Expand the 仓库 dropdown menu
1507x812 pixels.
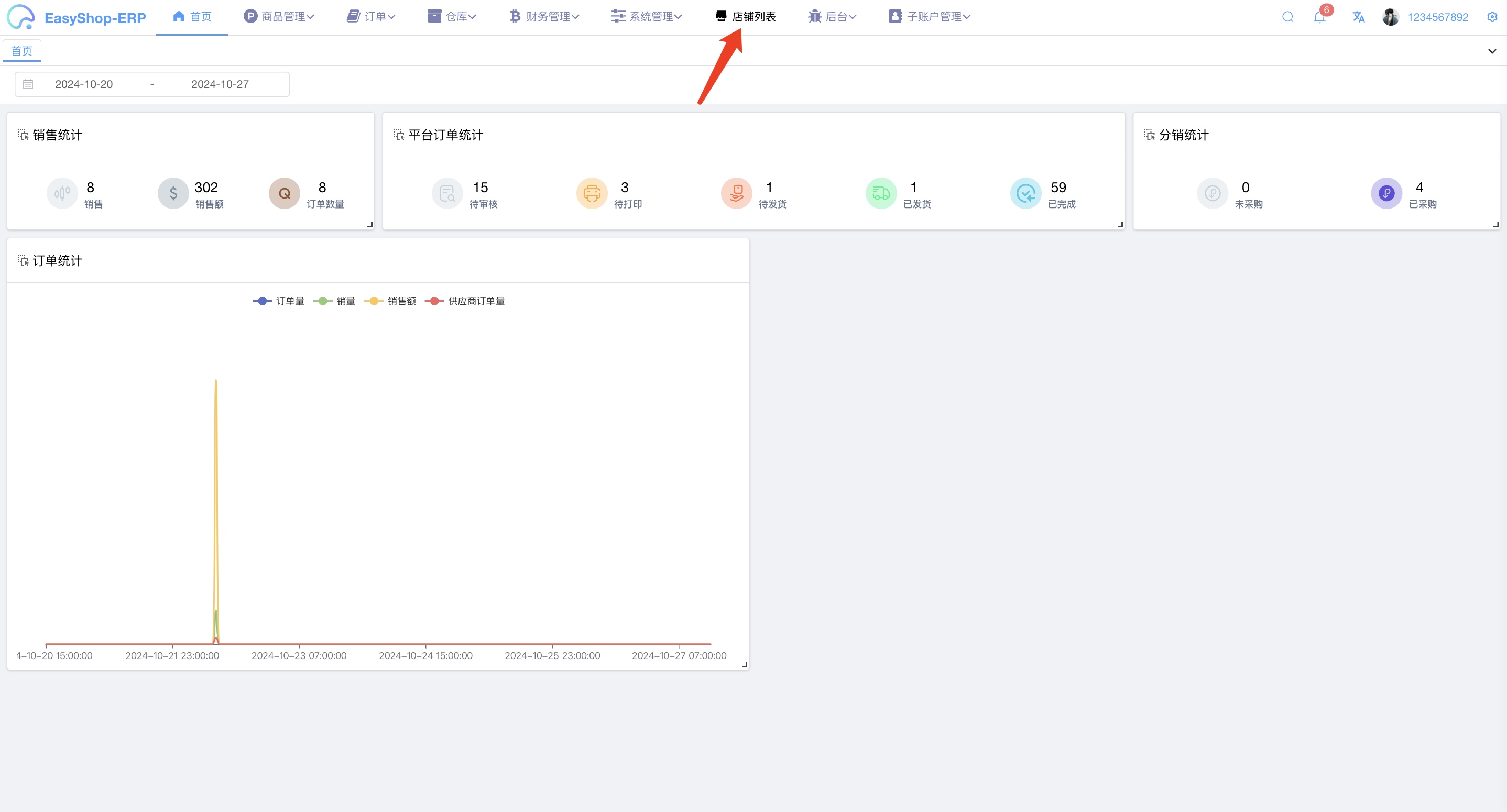(452, 17)
